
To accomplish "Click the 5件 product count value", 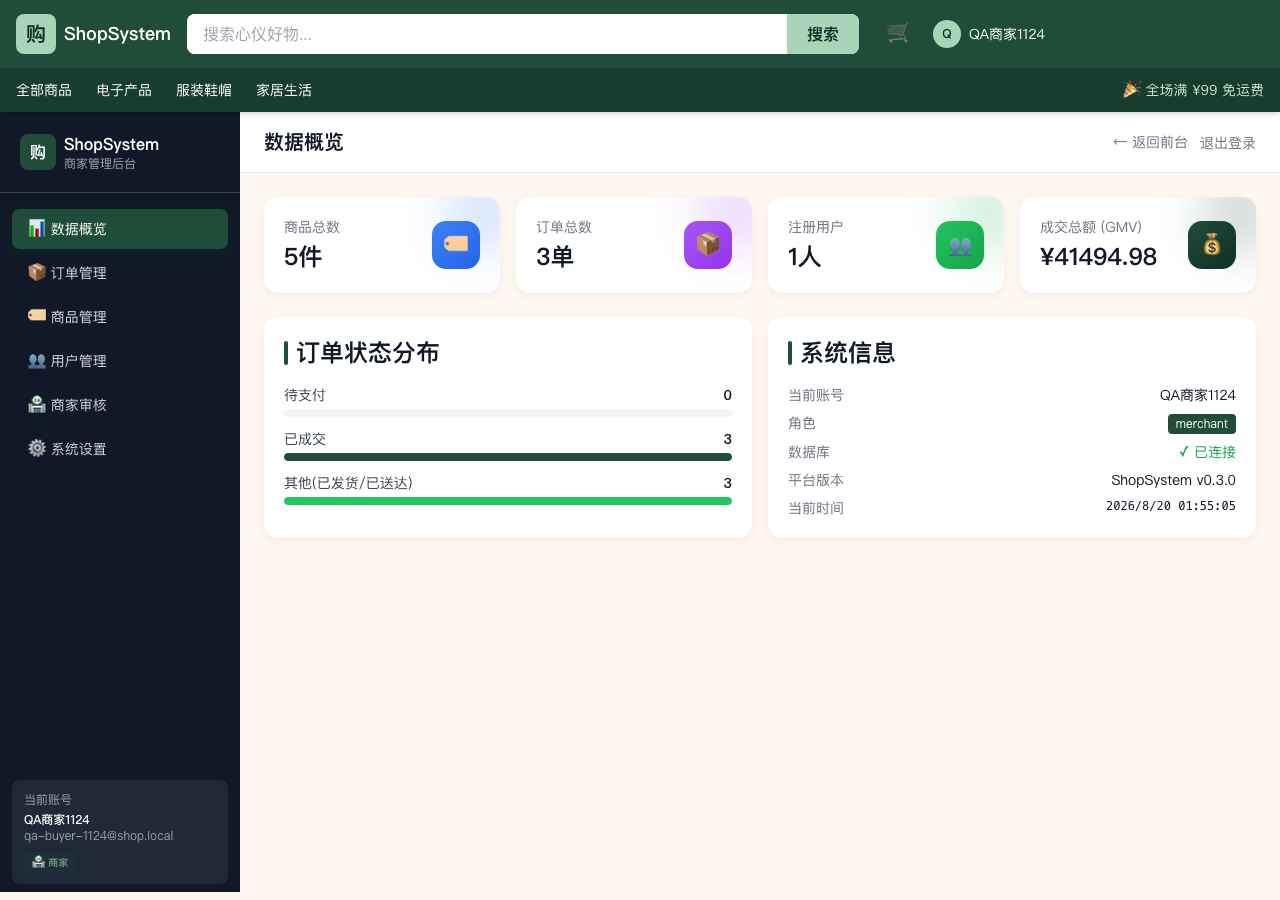I will (x=303, y=257).
